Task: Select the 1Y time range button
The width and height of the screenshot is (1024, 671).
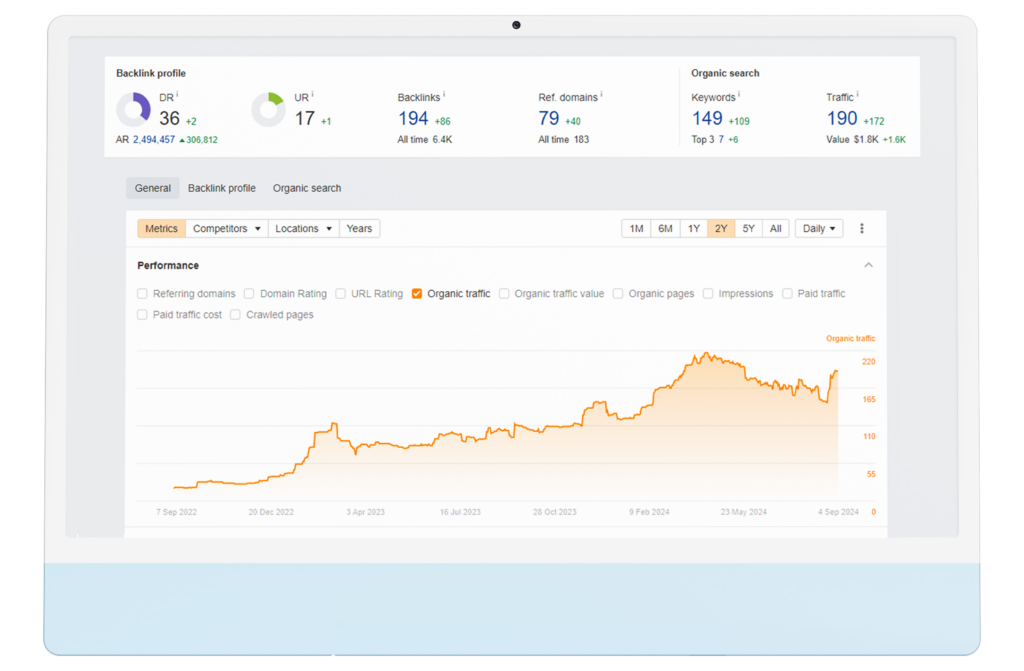Action: 693,229
